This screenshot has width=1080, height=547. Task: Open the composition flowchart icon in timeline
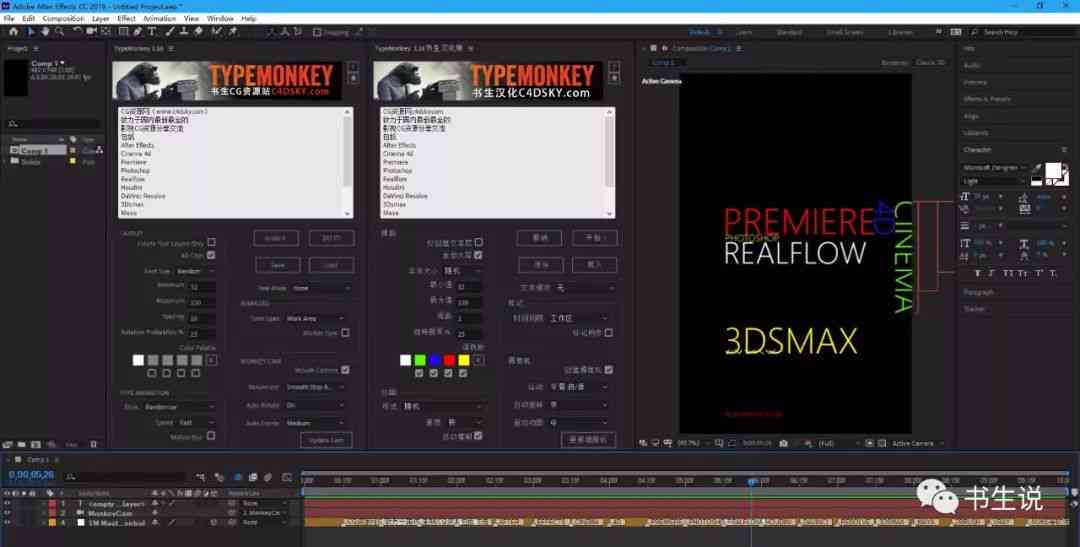pos(200,477)
